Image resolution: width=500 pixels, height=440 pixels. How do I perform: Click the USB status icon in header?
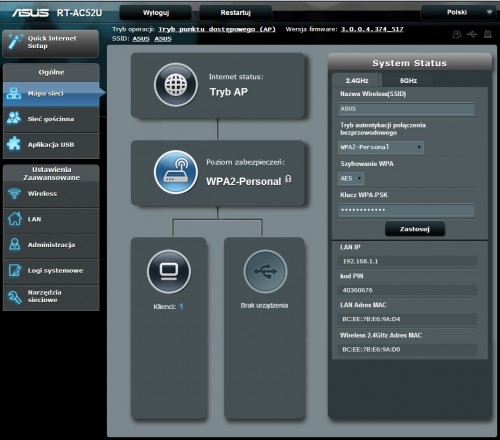[x=472, y=34]
